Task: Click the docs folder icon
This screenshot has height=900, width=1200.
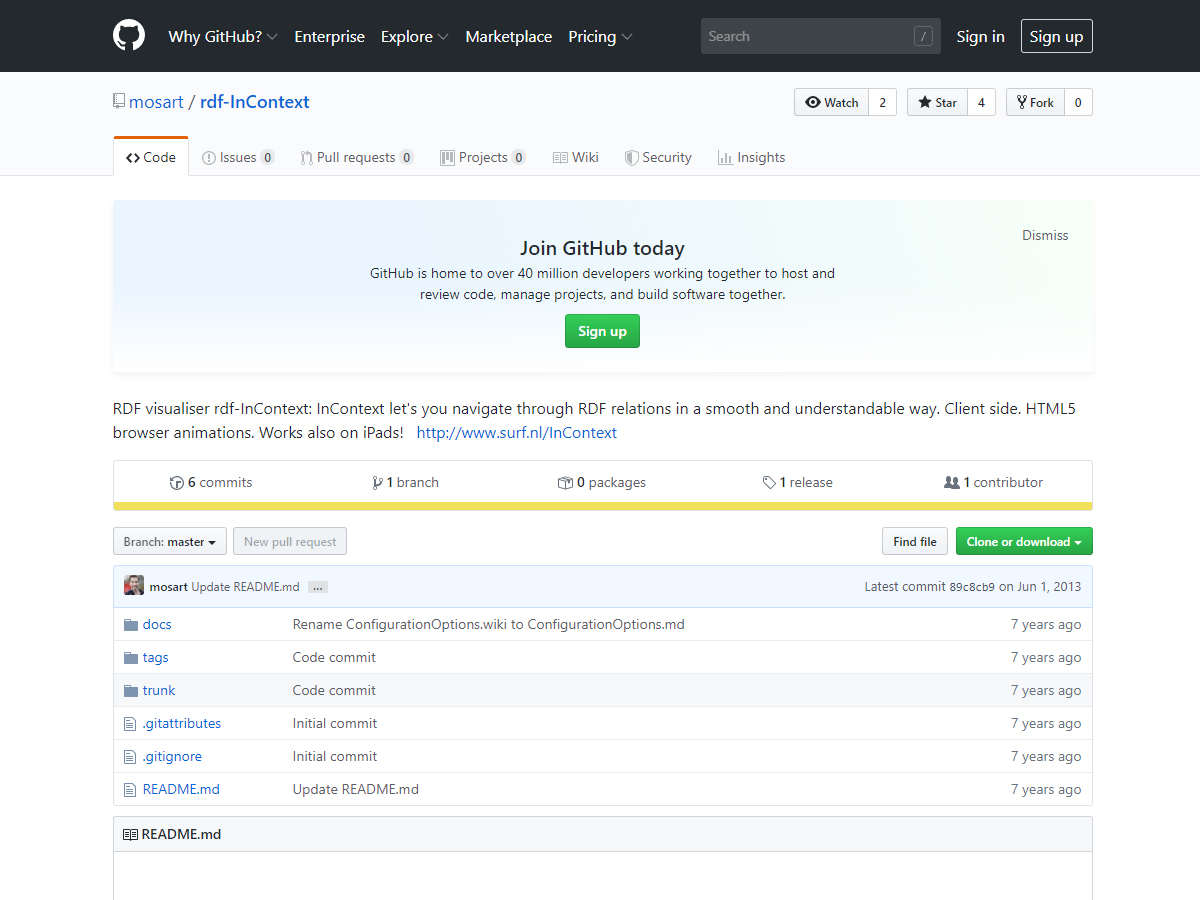Action: [130, 624]
